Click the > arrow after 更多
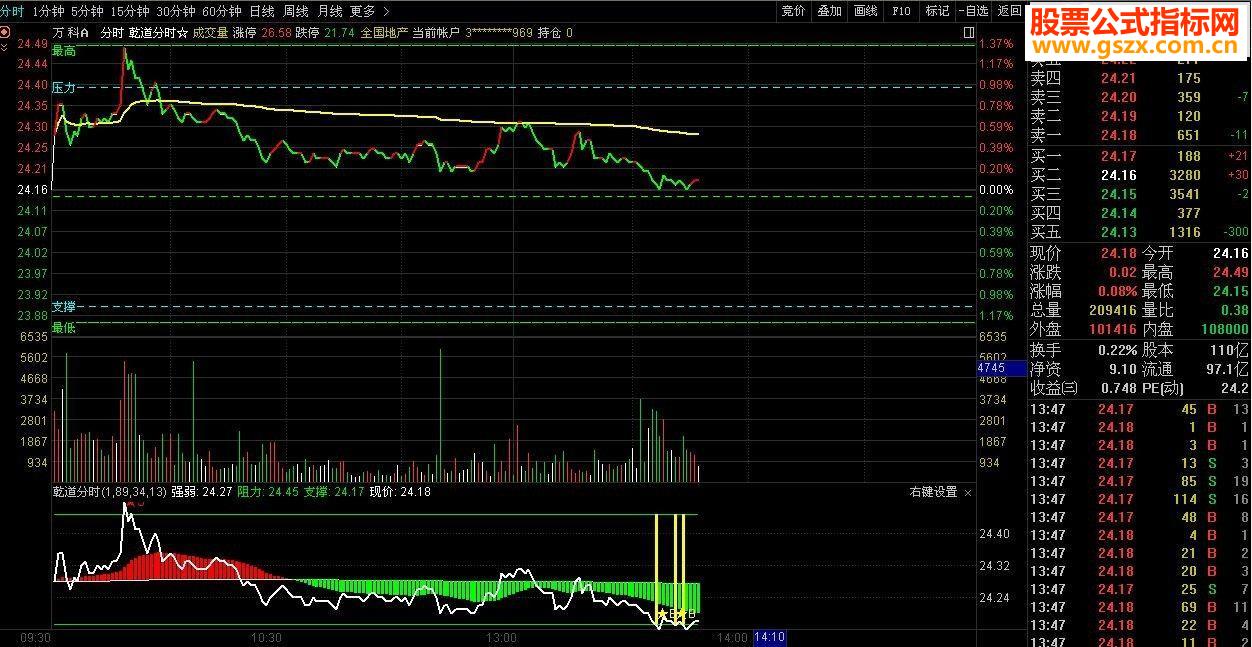The image size is (1252, 647). point(386,11)
